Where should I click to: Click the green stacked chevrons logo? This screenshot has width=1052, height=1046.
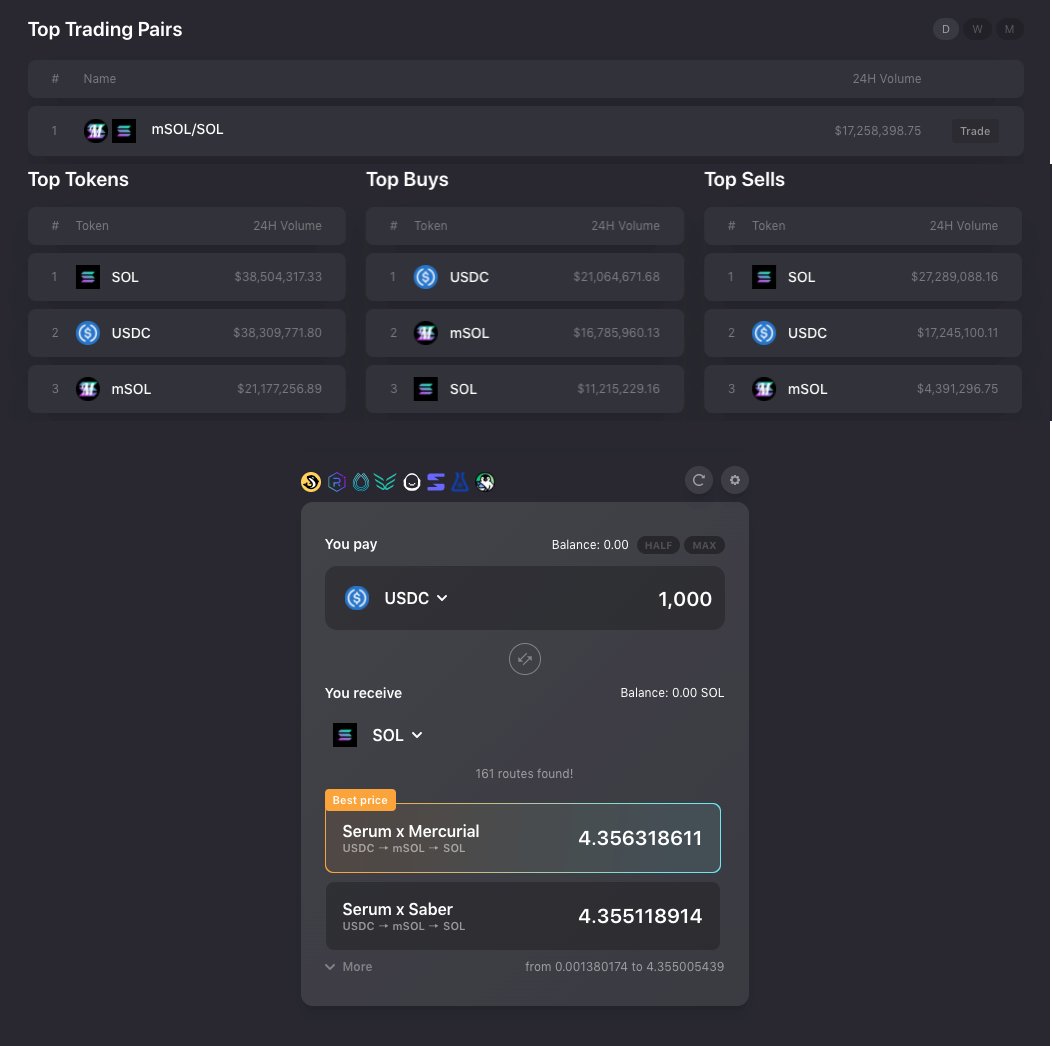point(385,482)
